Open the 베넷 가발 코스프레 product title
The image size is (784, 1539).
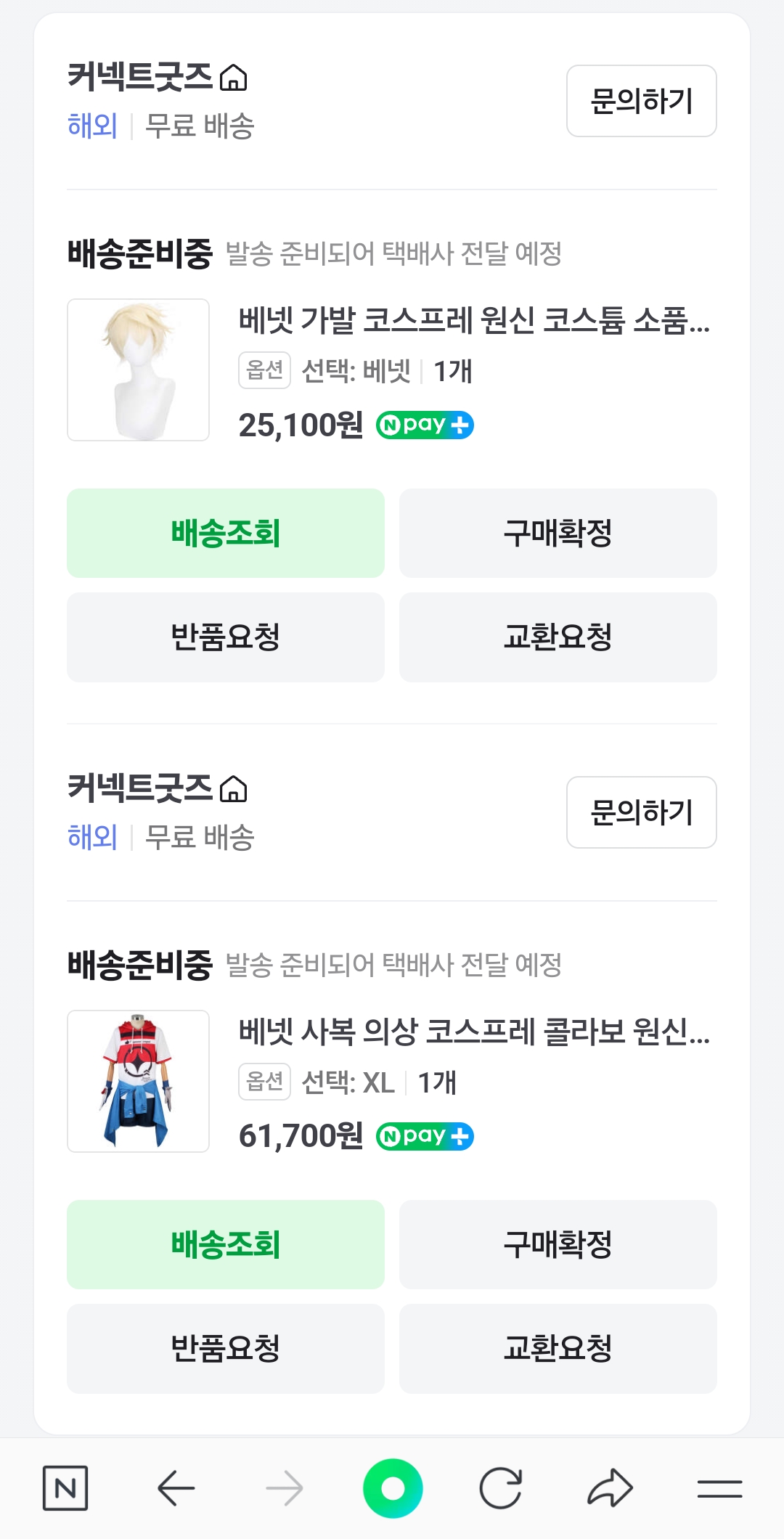point(474,319)
